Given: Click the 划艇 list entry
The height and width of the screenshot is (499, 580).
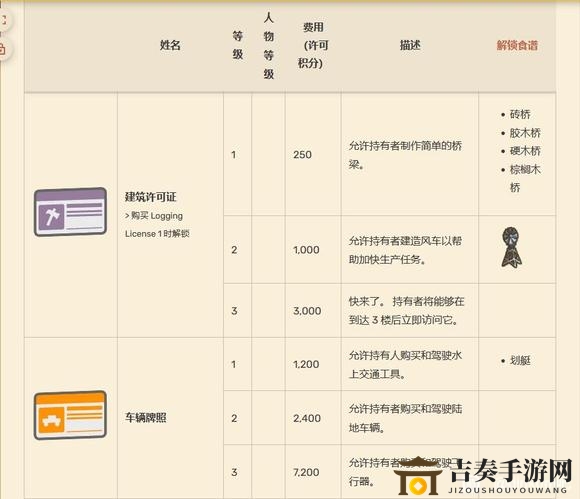Looking at the screenshot, I should (520, 361).
